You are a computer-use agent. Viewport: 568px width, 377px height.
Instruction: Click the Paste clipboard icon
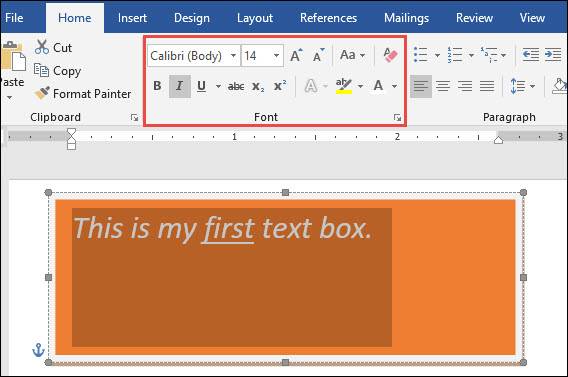(13, 56)
